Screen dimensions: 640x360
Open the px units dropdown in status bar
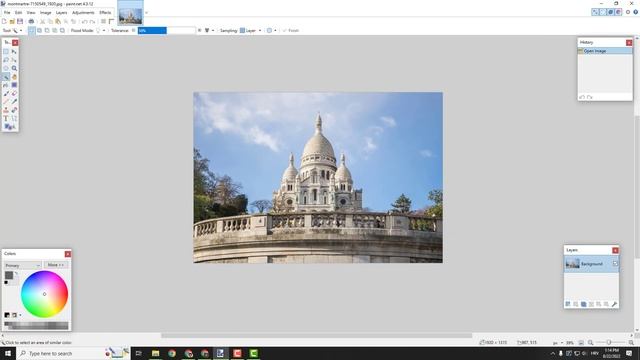[x=557, y=343]
